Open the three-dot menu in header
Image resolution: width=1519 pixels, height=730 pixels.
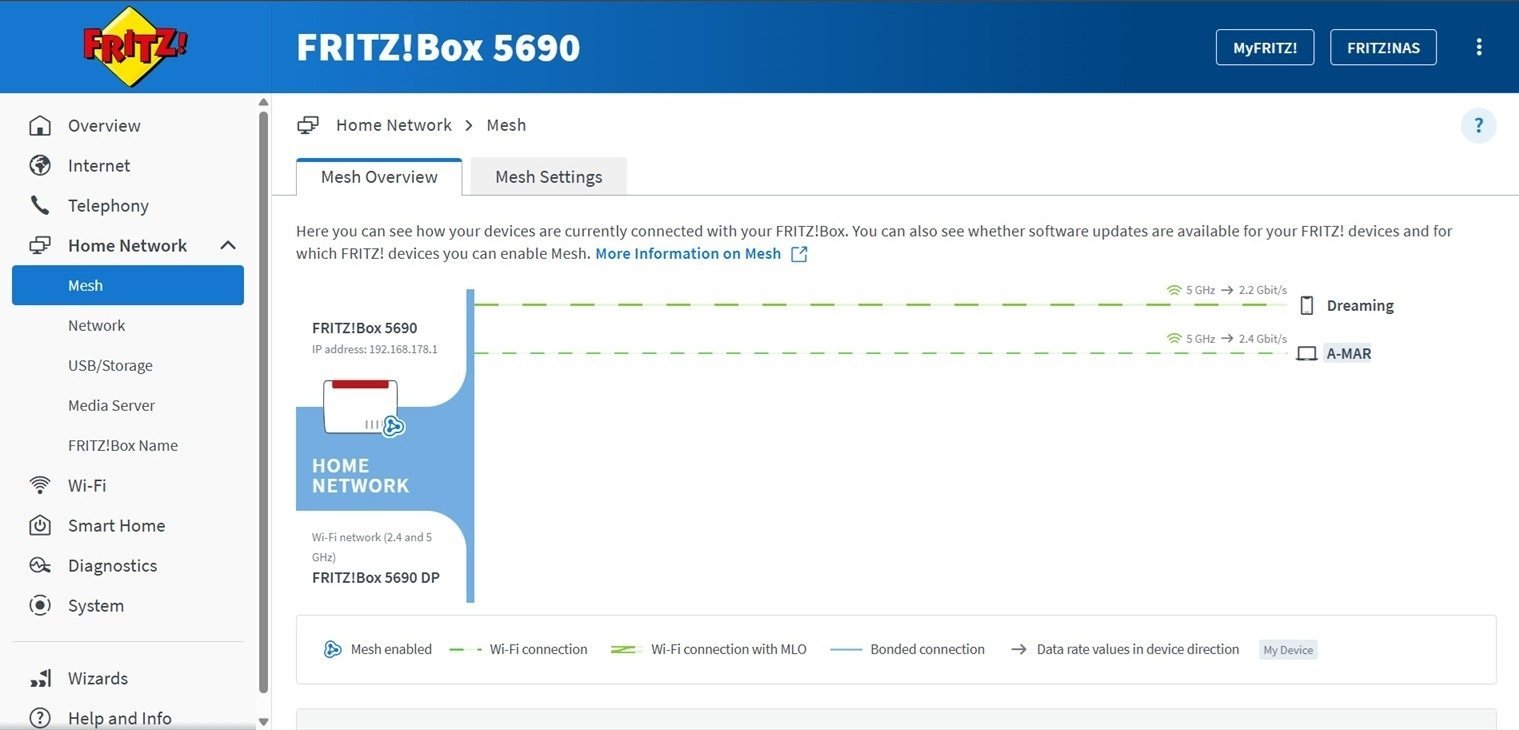[x=1479, y=47]
